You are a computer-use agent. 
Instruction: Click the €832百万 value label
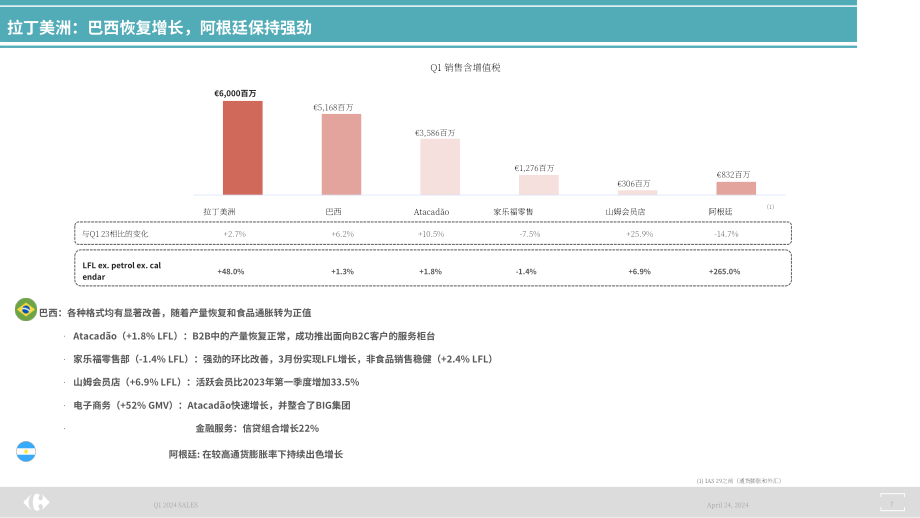(733, 175)
